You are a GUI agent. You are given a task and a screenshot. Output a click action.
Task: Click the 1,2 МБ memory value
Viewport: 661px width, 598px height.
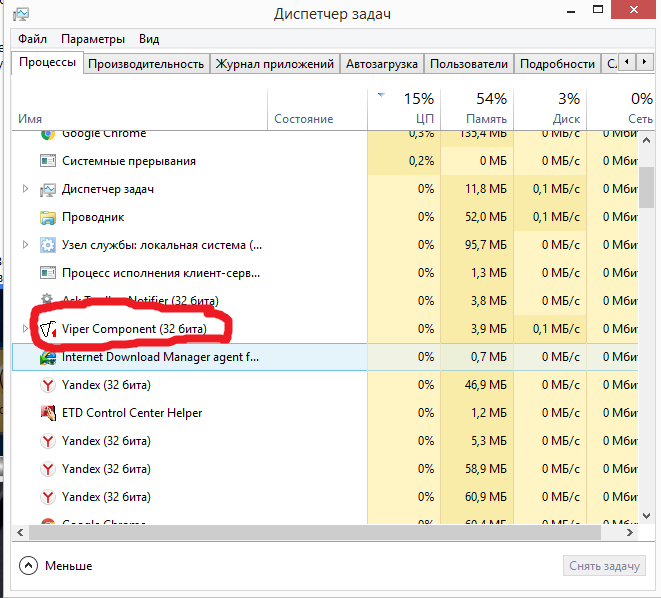coord(489,413)
